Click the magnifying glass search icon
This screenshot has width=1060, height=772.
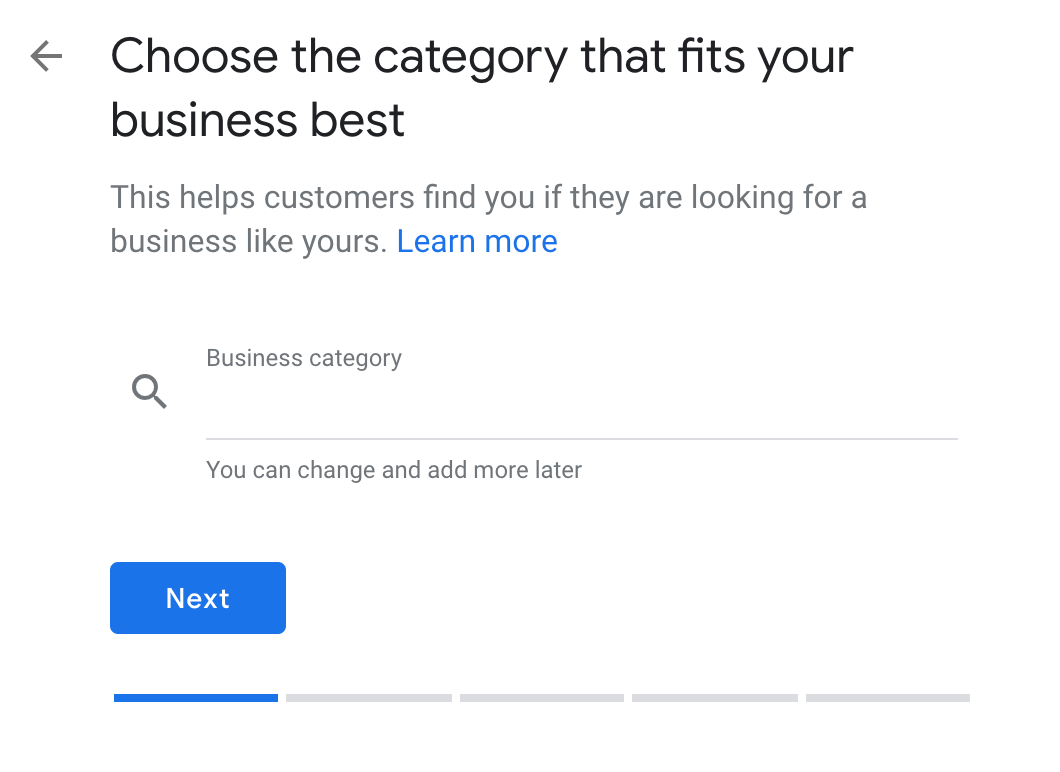pyautogui.click(x=149, y=391)
